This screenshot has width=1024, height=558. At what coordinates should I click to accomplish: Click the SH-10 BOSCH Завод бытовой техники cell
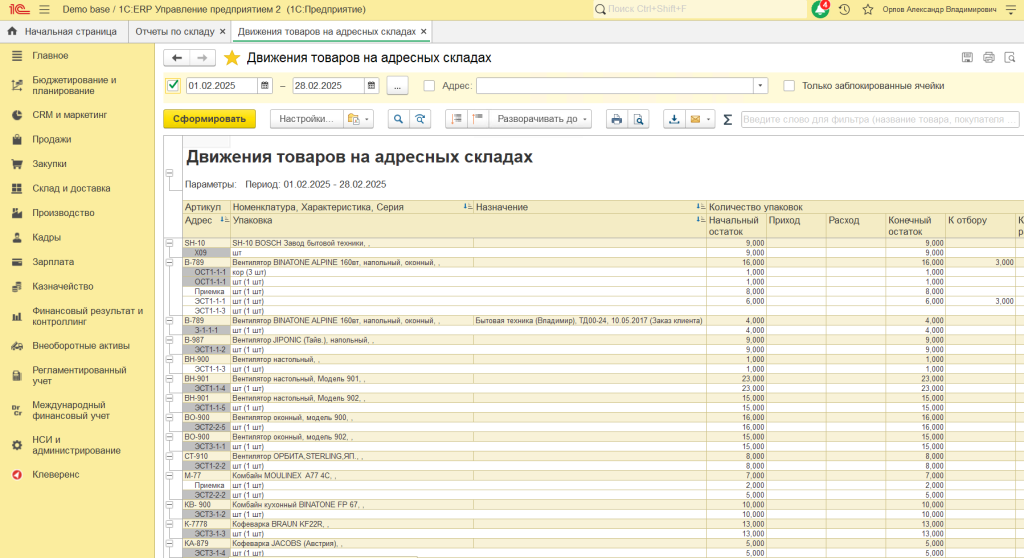352,243
